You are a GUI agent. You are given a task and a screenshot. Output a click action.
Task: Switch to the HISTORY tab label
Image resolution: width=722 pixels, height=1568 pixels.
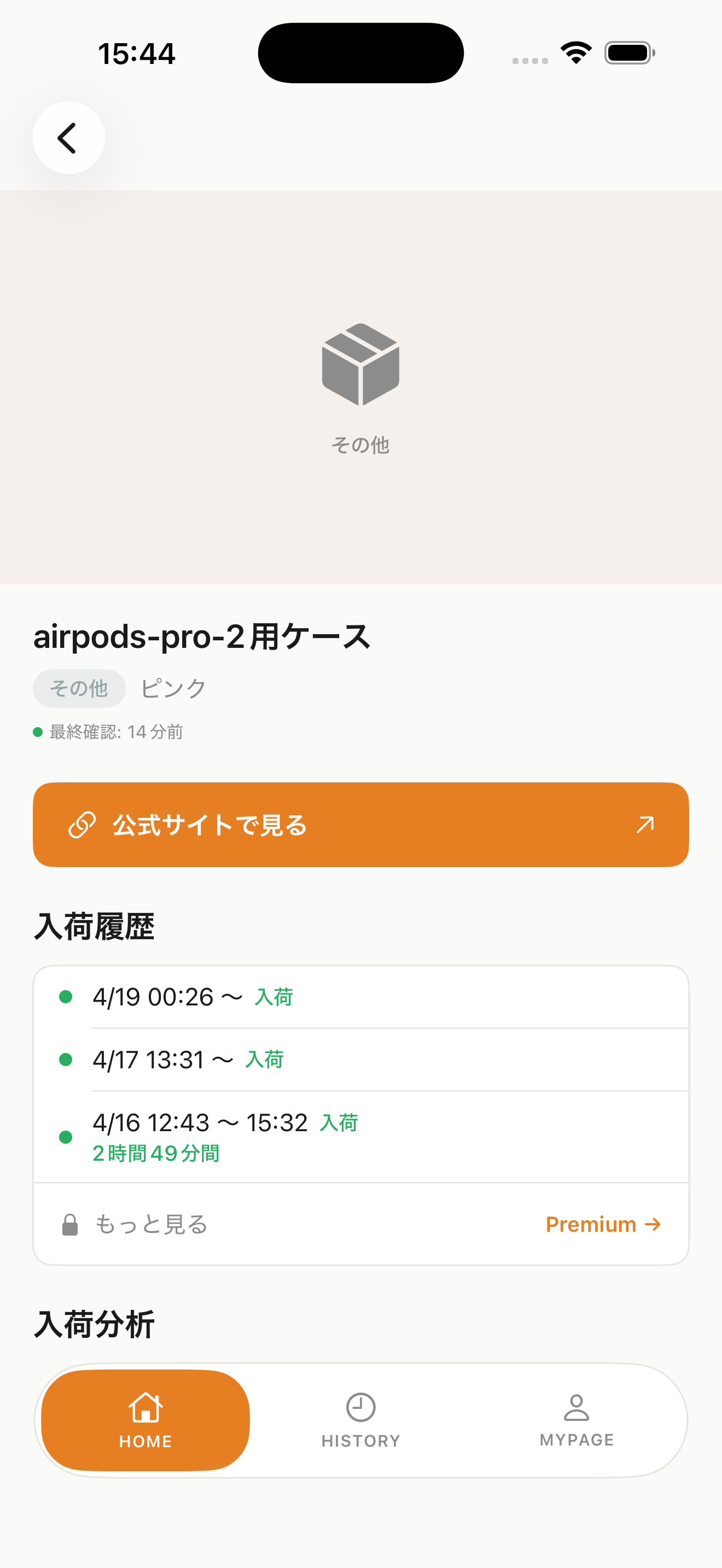point(360,1441)
